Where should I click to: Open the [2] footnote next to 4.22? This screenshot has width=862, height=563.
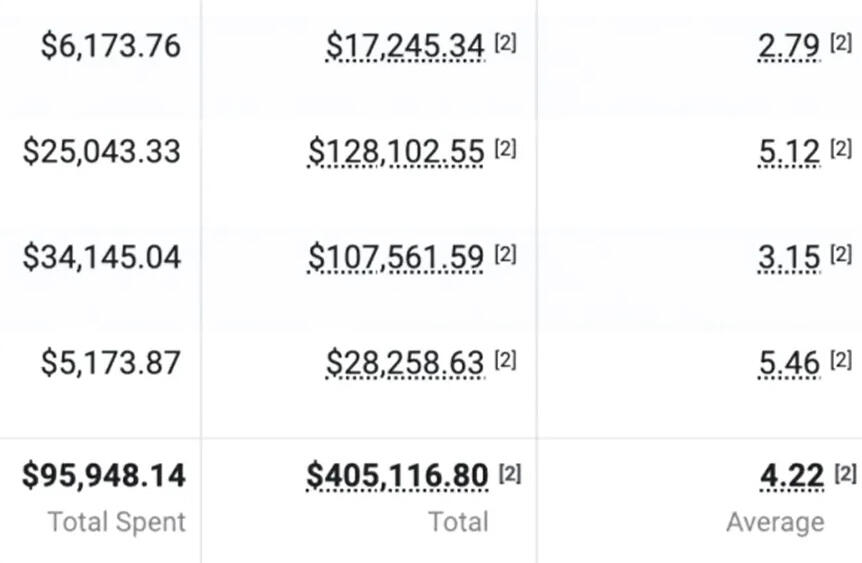(x=845, y=473)
